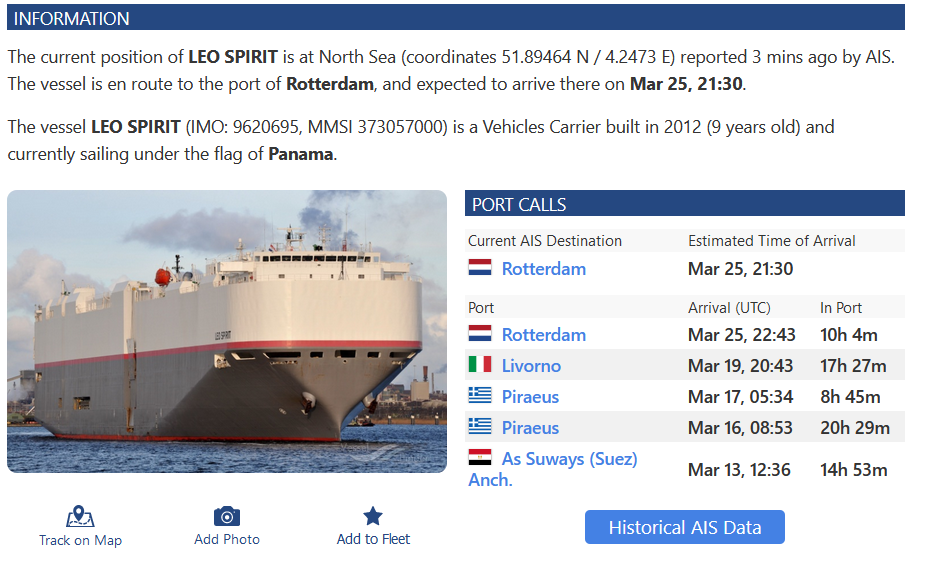Screen dimensions: 931x568
Task: Click the Netherlands flag beside the AIS destination
Action: (481, 268)
